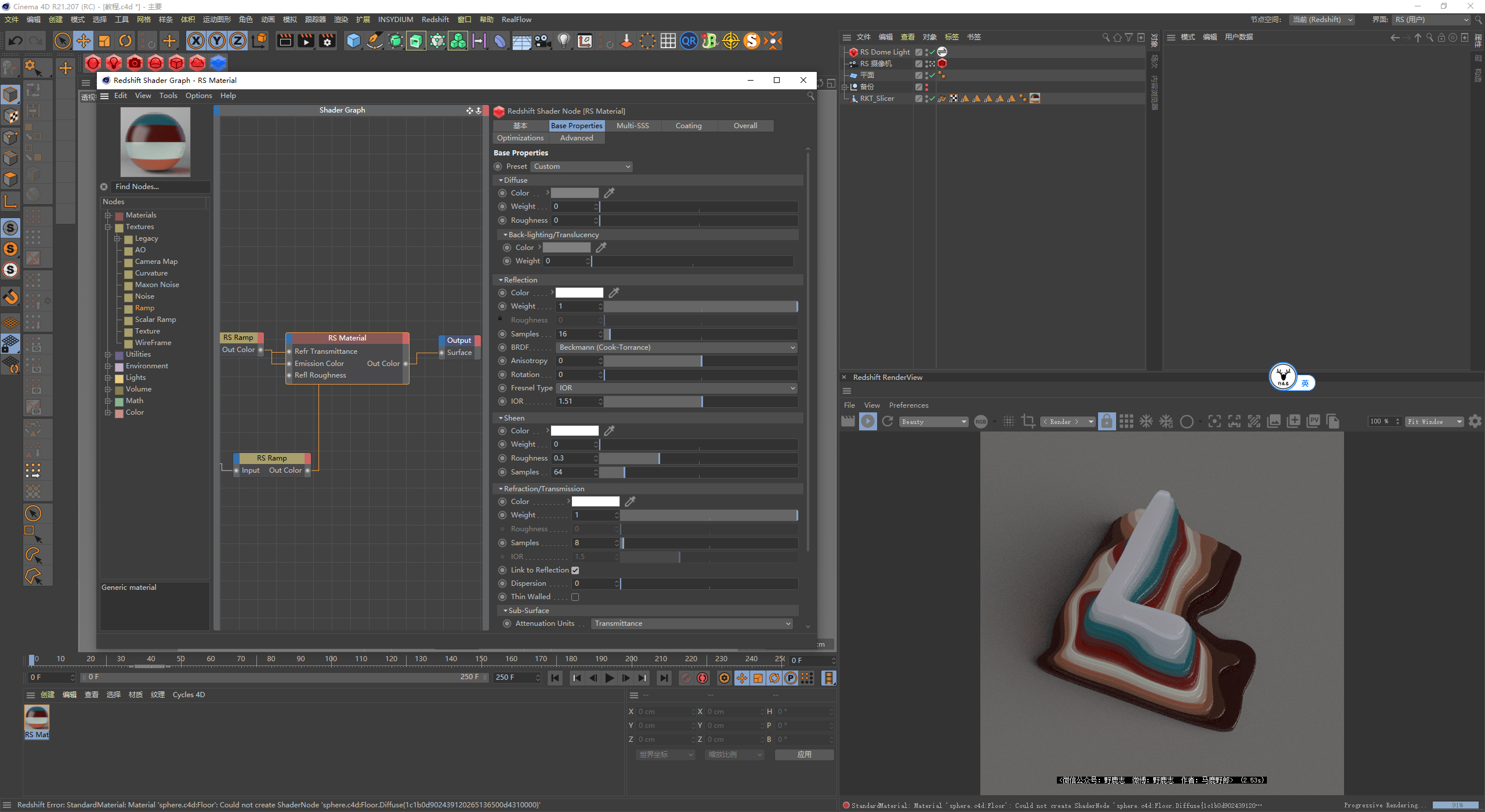Toggle the RS Dome Light visibility dots
The image size is (1485, 812).
click(926, 52)
